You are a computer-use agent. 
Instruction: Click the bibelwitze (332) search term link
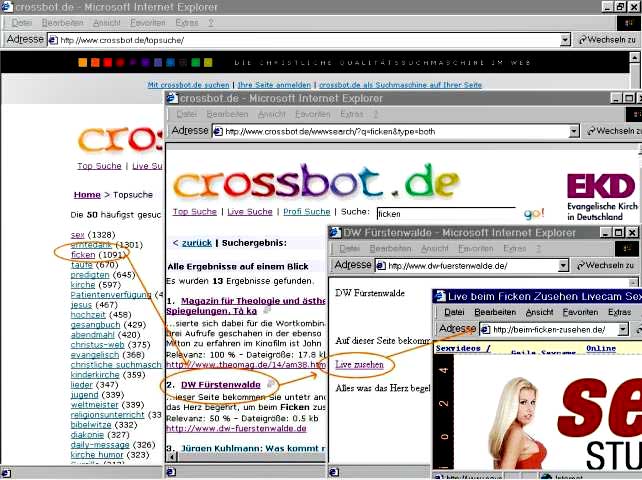[91, 425]
